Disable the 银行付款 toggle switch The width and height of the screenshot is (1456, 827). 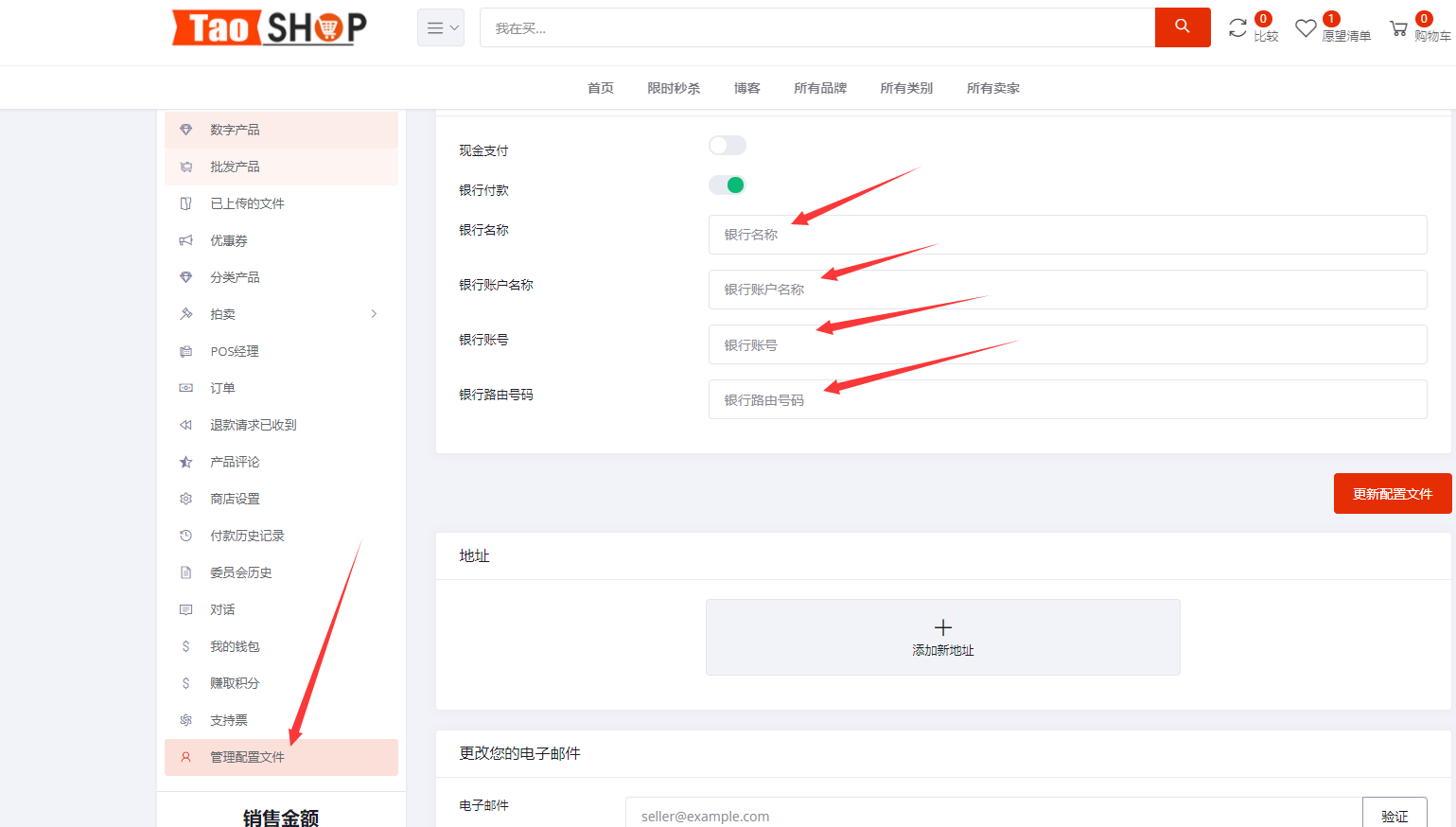point(727,185)
